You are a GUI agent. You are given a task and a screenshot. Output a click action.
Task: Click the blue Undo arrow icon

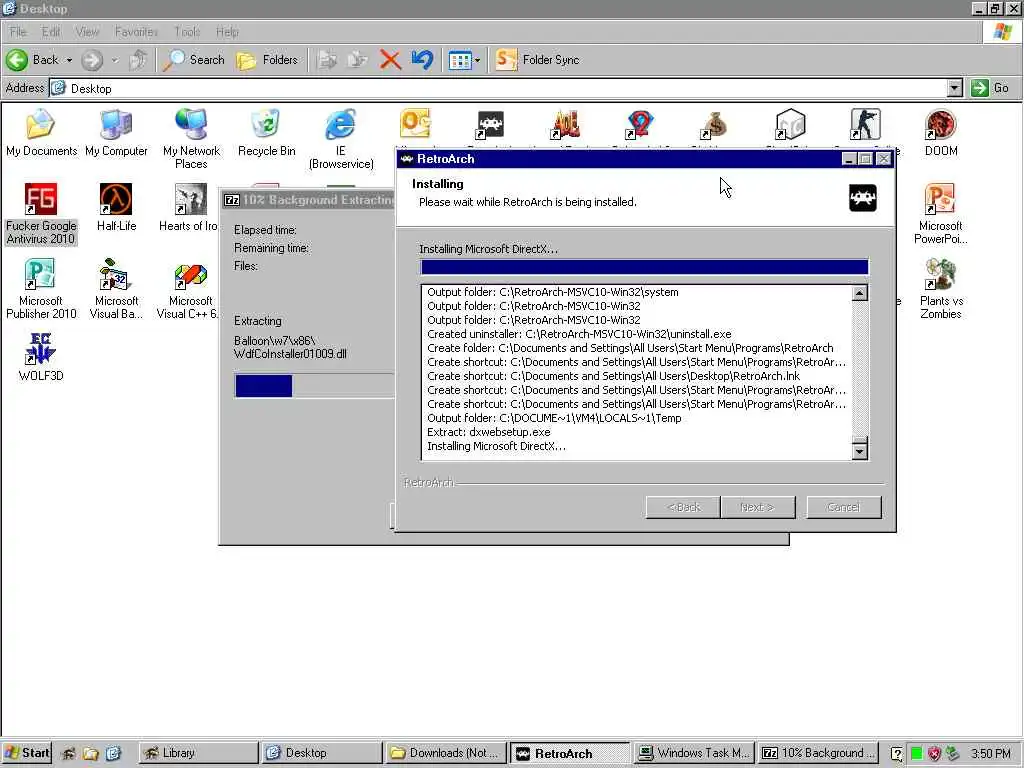[x=422, y=60]
